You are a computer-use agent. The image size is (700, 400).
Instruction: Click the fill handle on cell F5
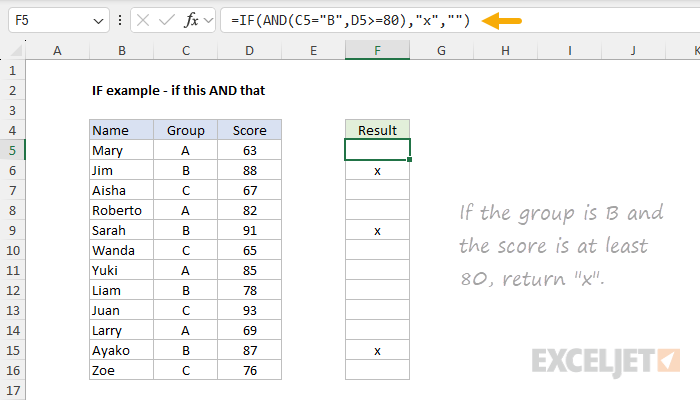coord(409,159)
